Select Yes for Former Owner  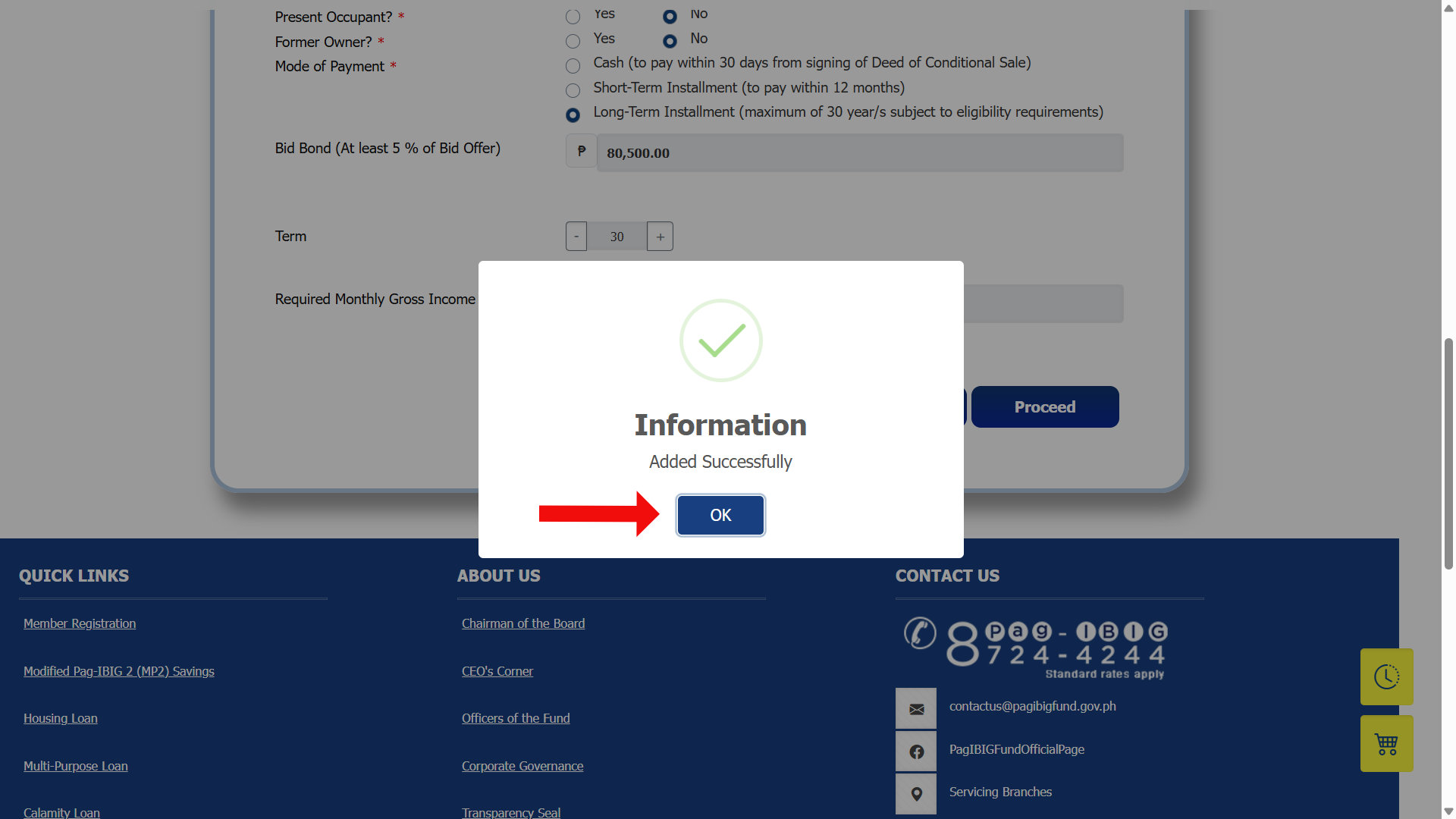click(x=573, y=41)
